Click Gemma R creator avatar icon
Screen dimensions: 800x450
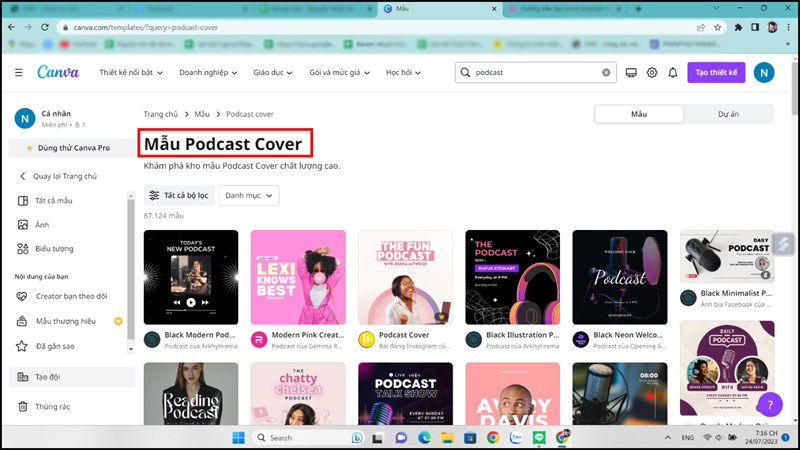pyautogui.click(x=259, y=340)
